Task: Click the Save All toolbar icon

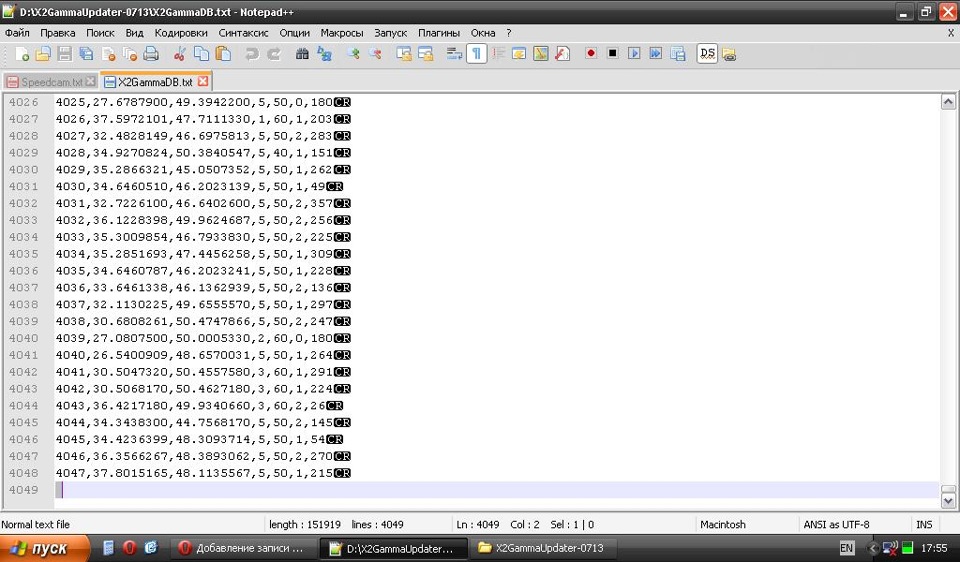Action: pyautogui.click(x=86, y=54)
